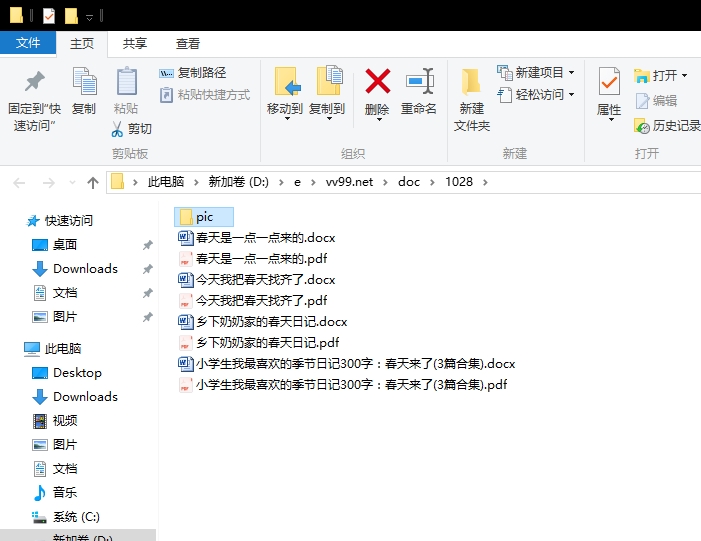
Task: Select 小学生我最喜欢的季节日记300字 docx file
Action: pos(346,363)
